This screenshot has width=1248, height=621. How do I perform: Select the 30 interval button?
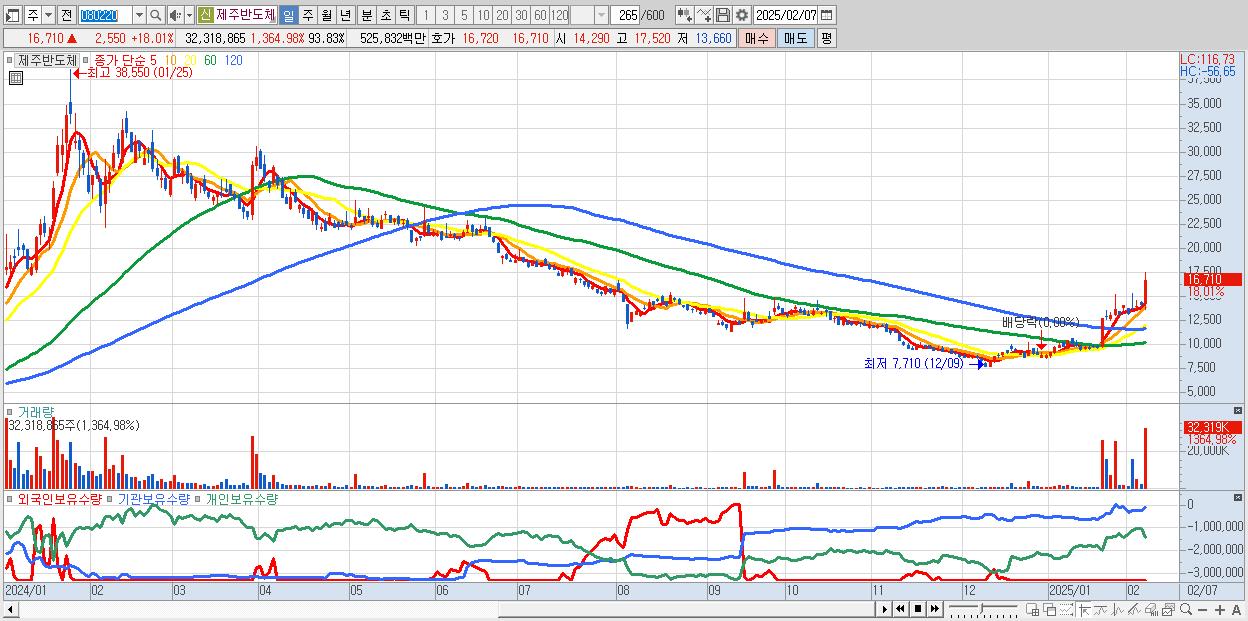pyautogui.click(x=521, y=15)
